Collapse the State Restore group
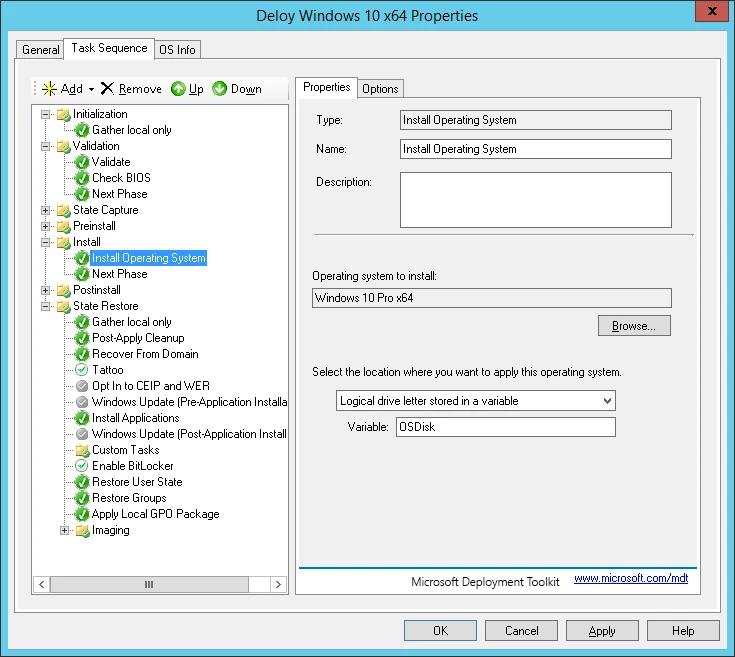The image size is (735, 657). point(45,306)
